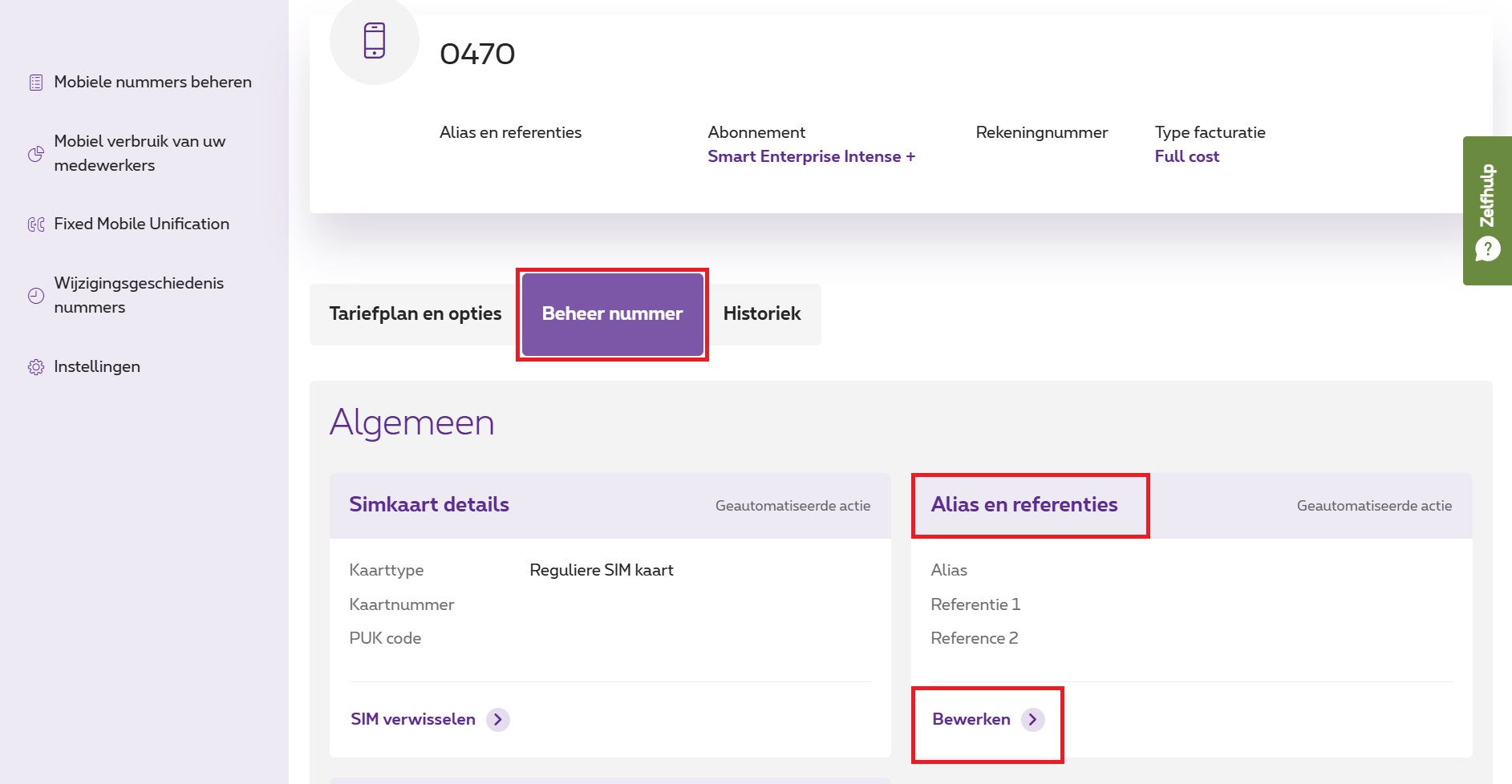Screen dimensions: 1512x784
Task: Click the mobile phone icon beside 0470
Action: point(375,41)
